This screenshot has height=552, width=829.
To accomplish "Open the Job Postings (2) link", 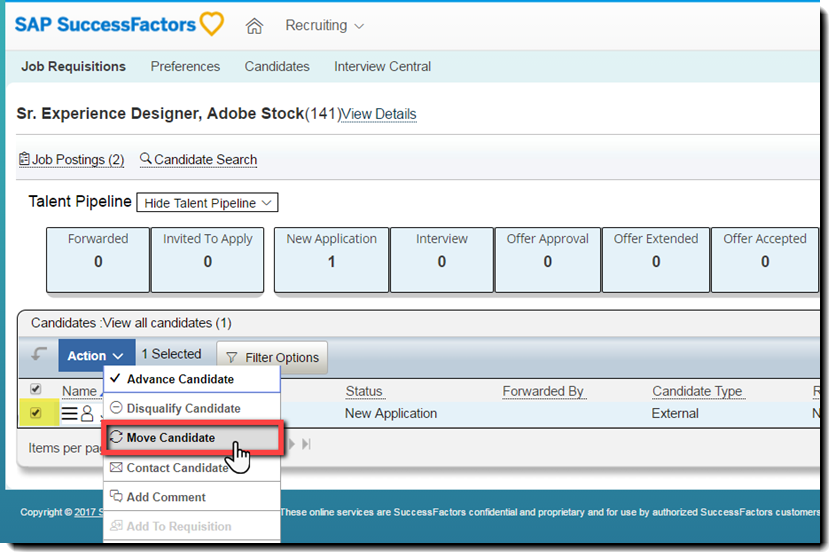I will [71, 160].
